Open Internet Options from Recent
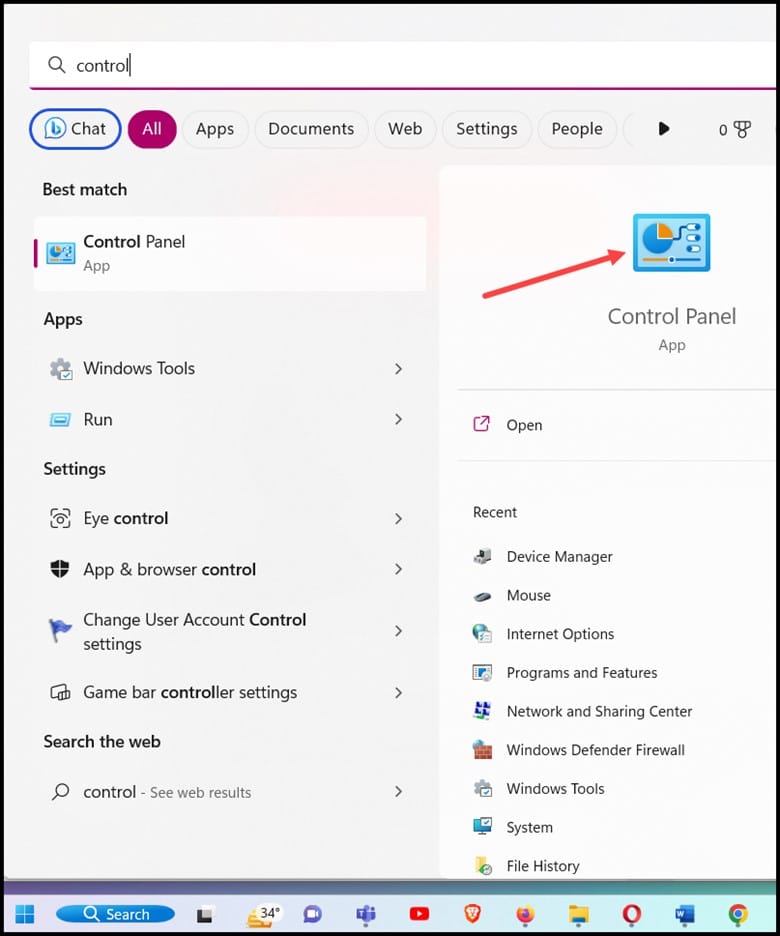The height and width of the screenshot is (936, 780). point(560,634)
